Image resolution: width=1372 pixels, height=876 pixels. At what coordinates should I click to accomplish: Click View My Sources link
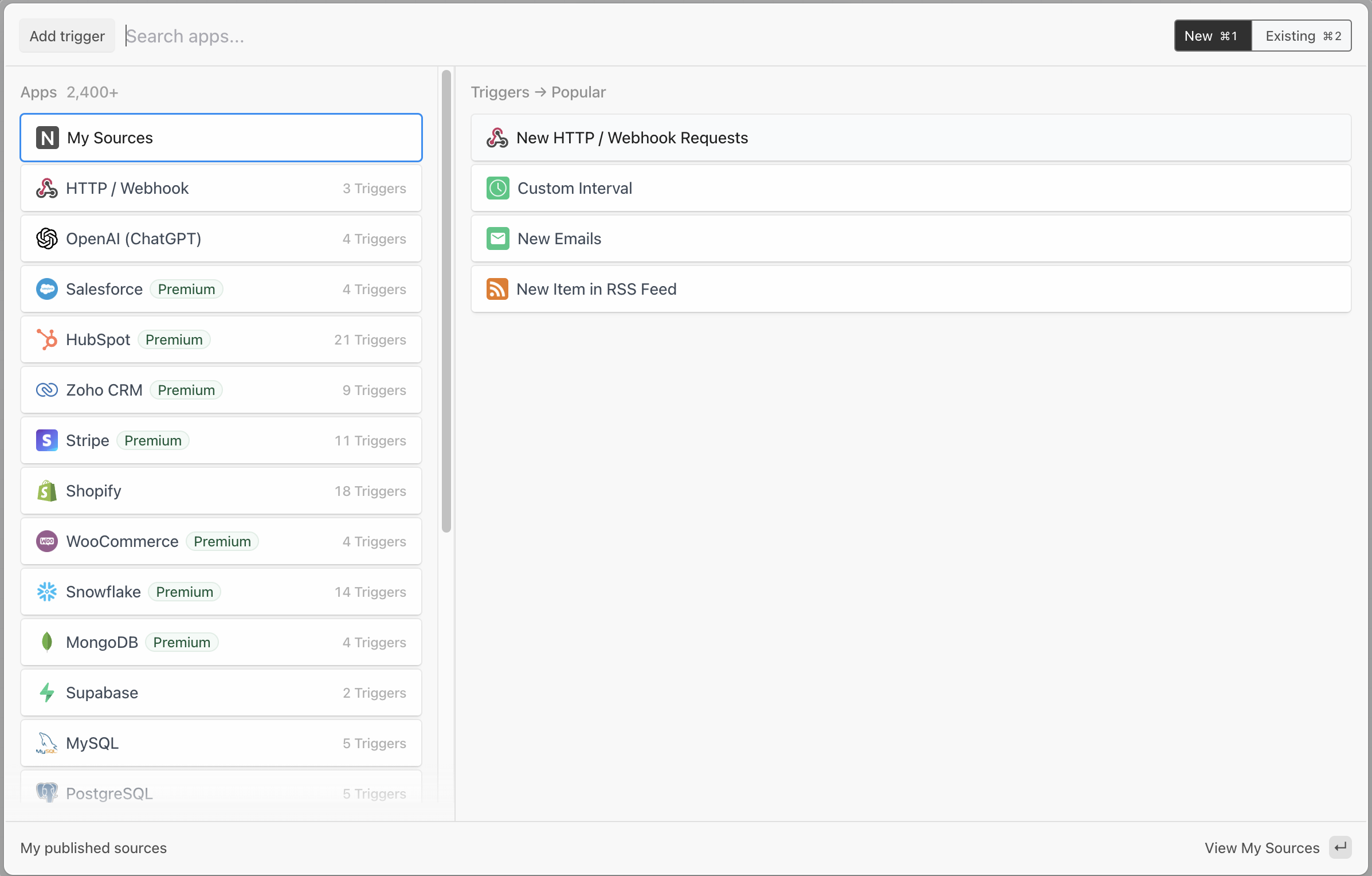(x=1261, y=848)
